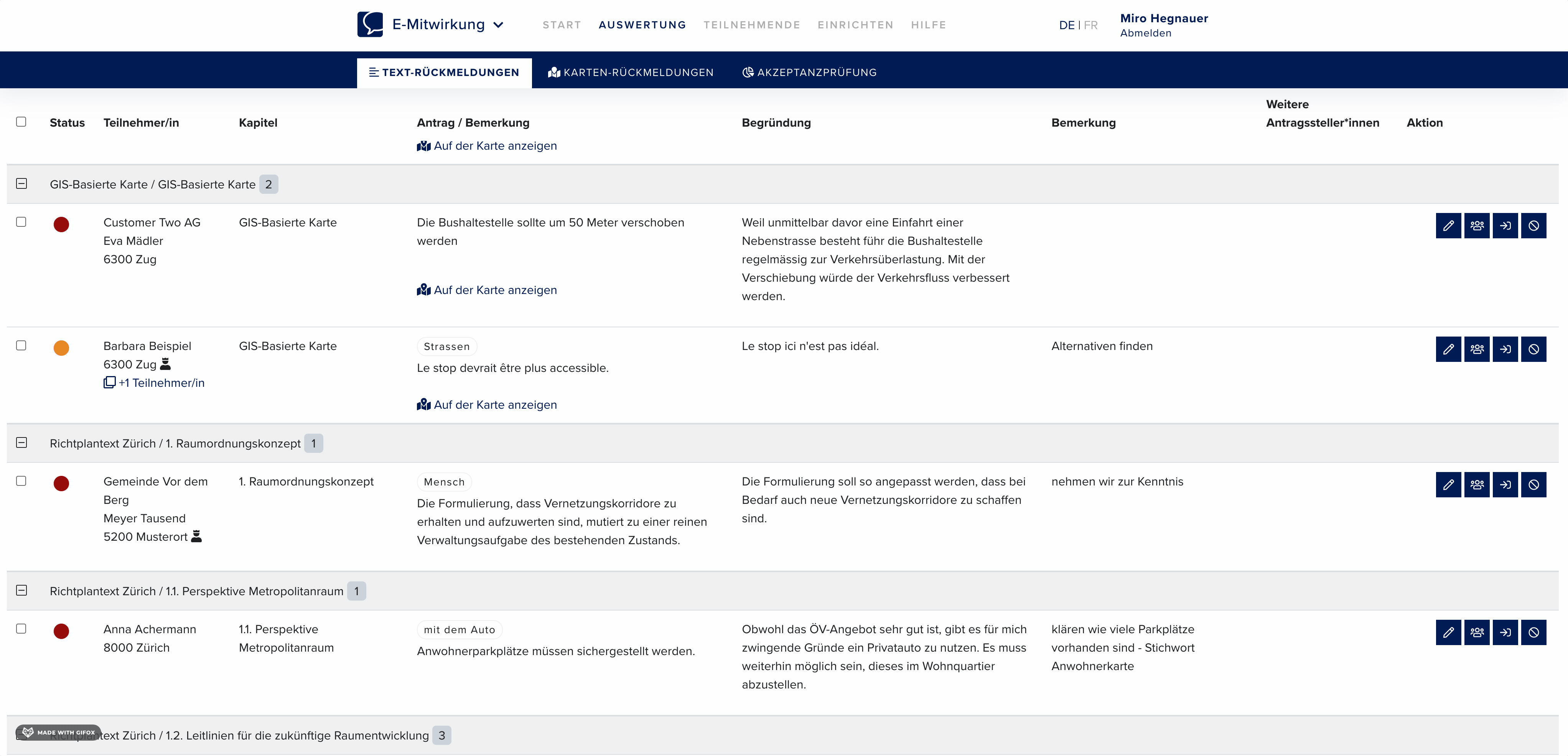
Task: Open the +1 Teilnehmer/in link
Action: (x=162, y=383)
